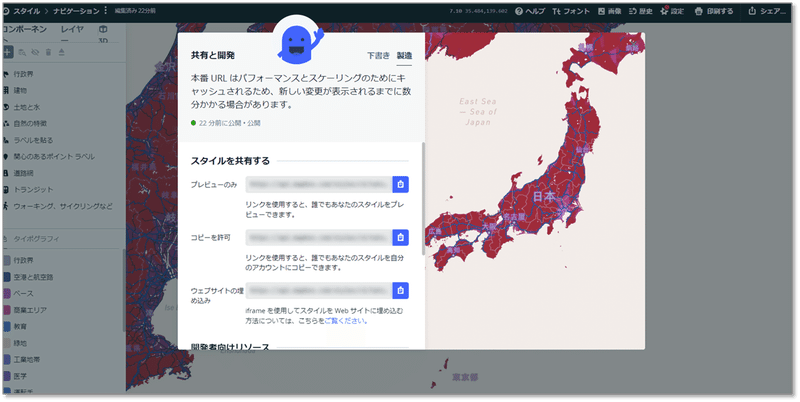Viewport: 800px width, 402px height.
Task: Click the share dialog scrollbar
Action: pos(423,199)
